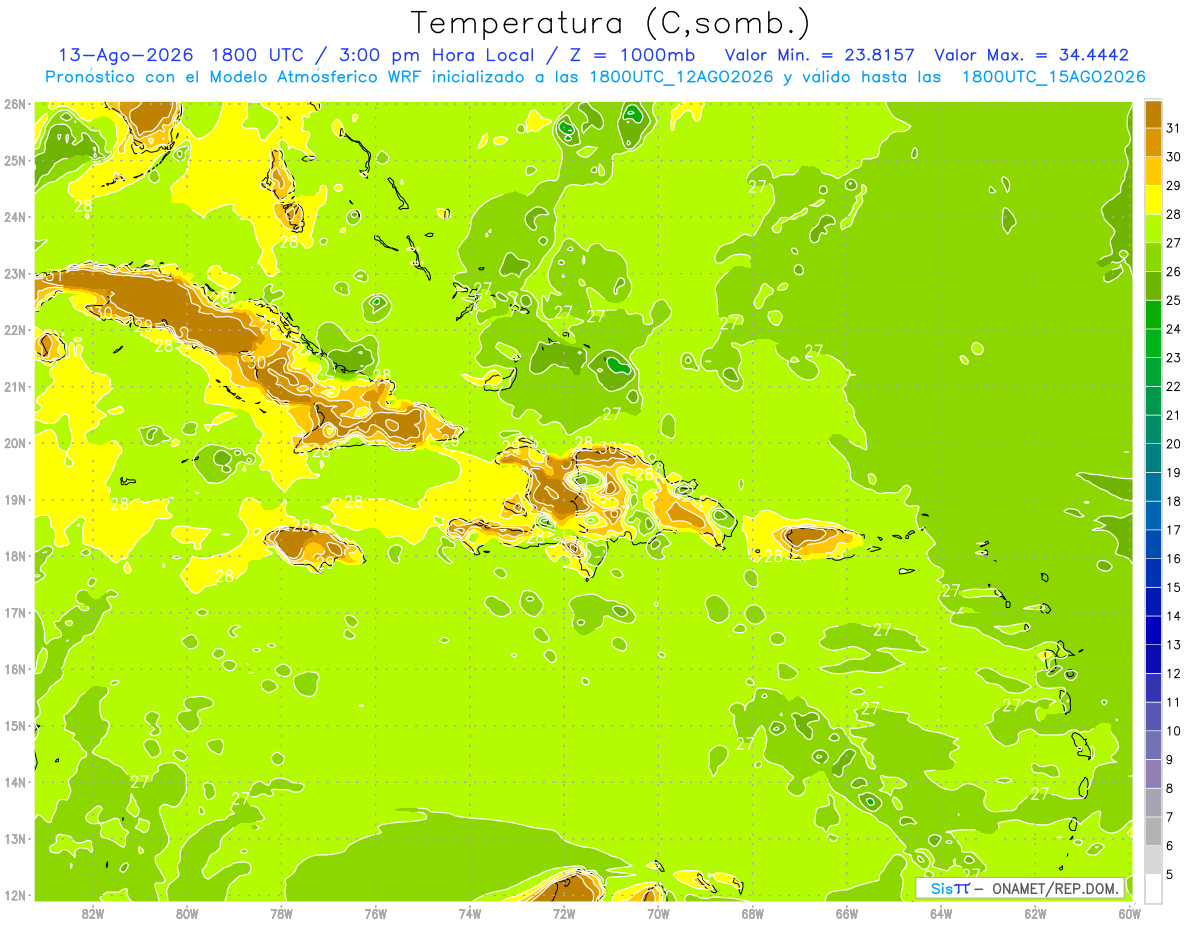Click the 78W longitude axis label
The width and height of the screenshot is (1200, 927).
click(281, 912)
